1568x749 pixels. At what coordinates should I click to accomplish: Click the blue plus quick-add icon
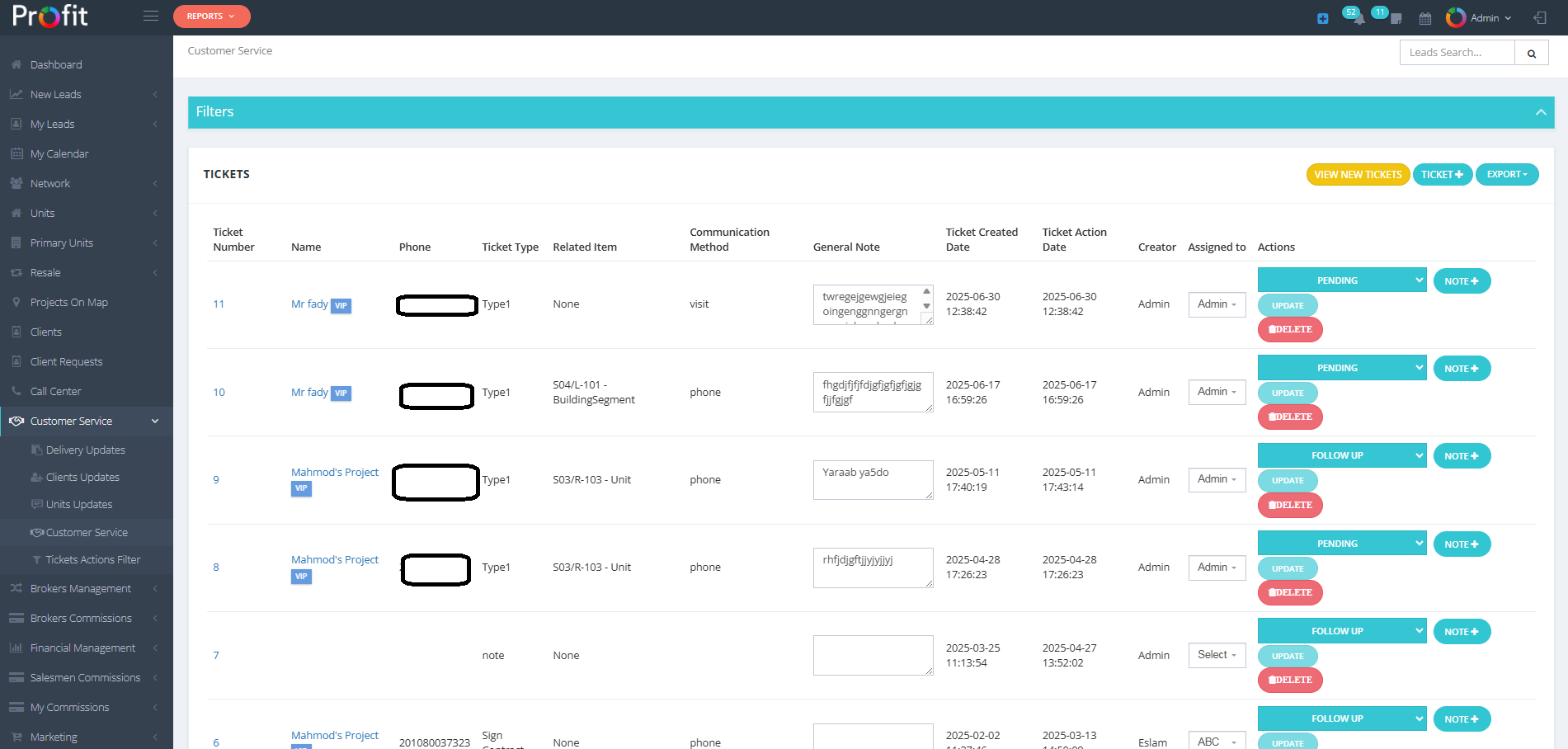[x=1322, y=17]
